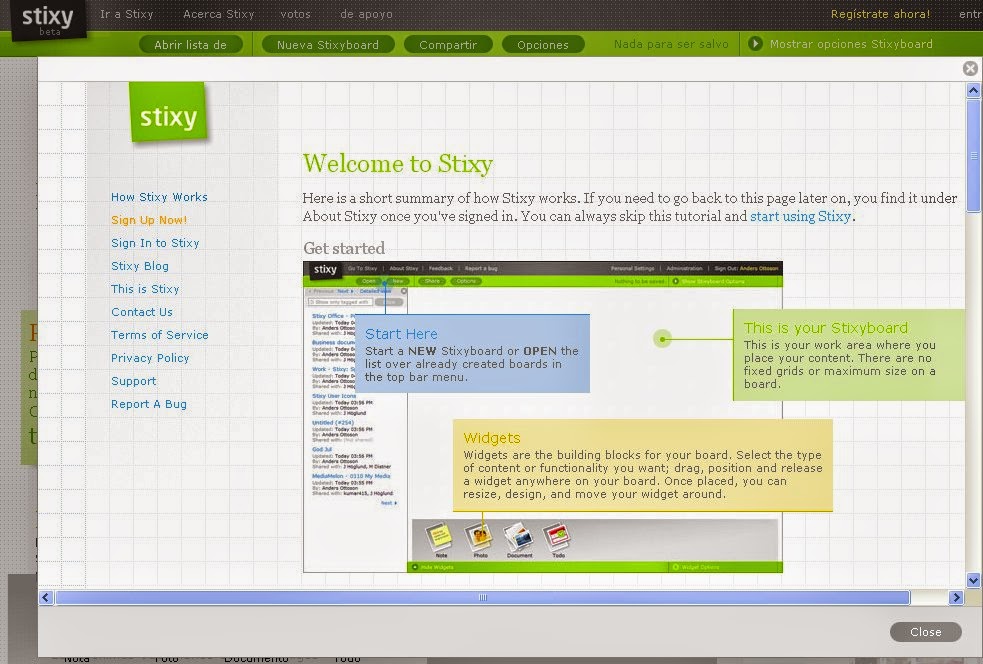Click the Sign Up Now! link
The width and height of the screenshot is (983, 664).
149,220
